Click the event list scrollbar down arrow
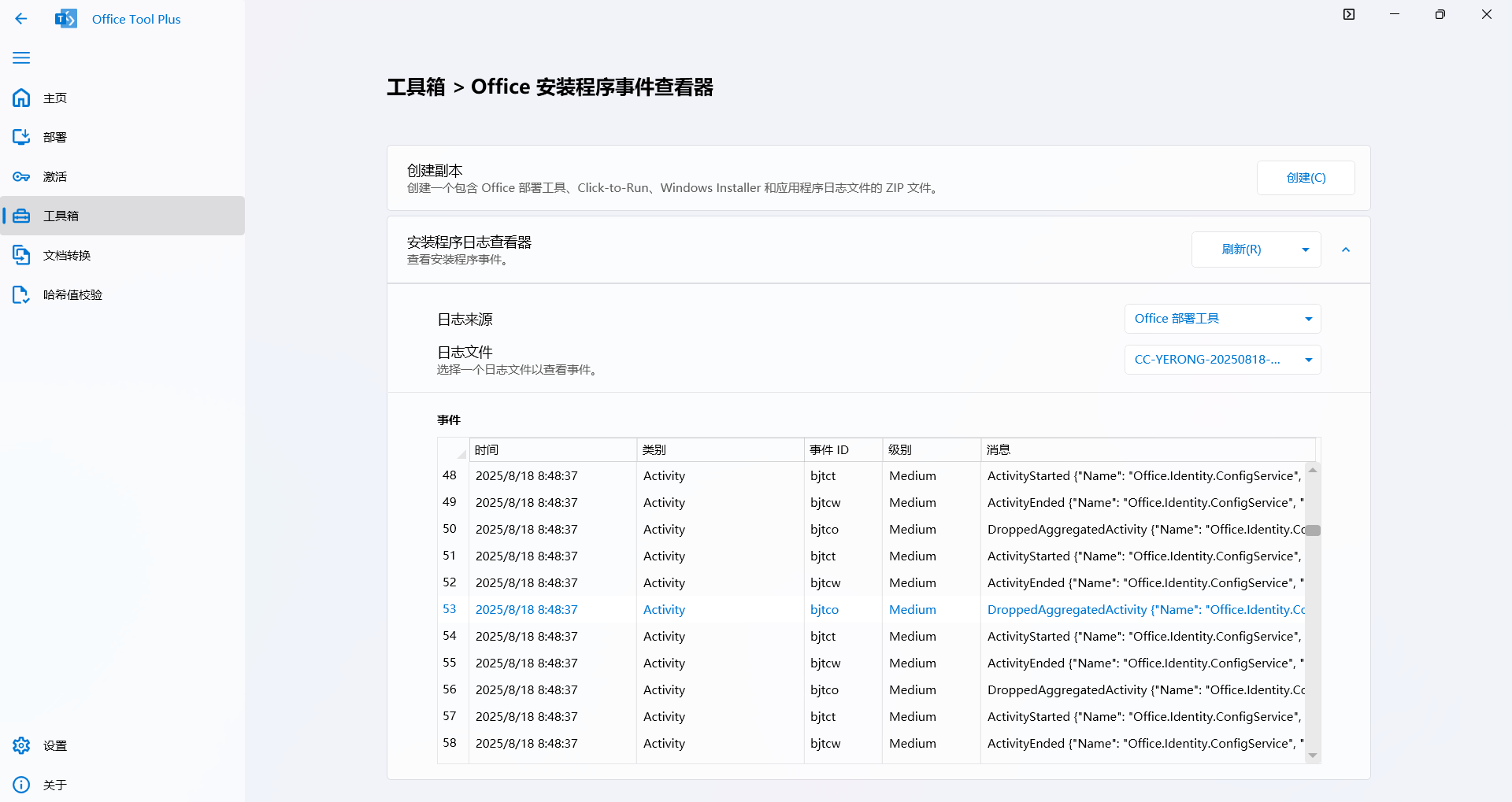Image resolution: width=1512 pixels, height=802 pixels. coord(1313,756)
